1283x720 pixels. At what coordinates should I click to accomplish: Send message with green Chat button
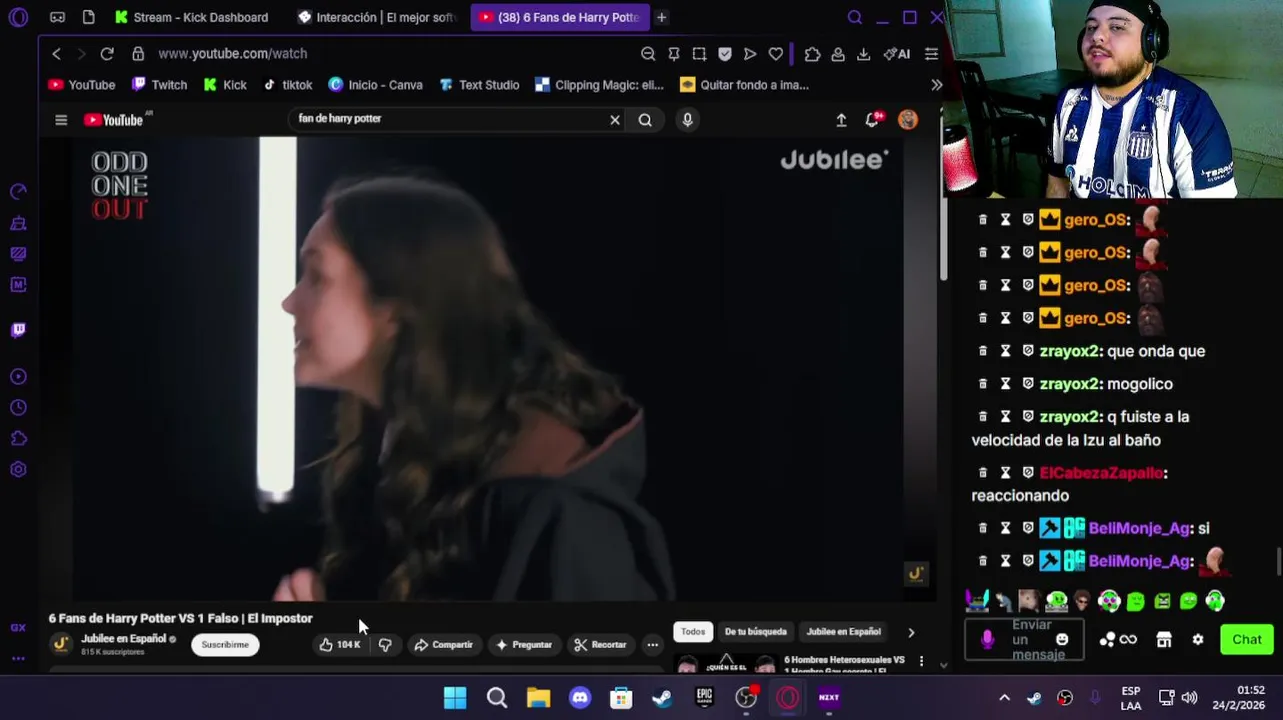click(1246, 640)
